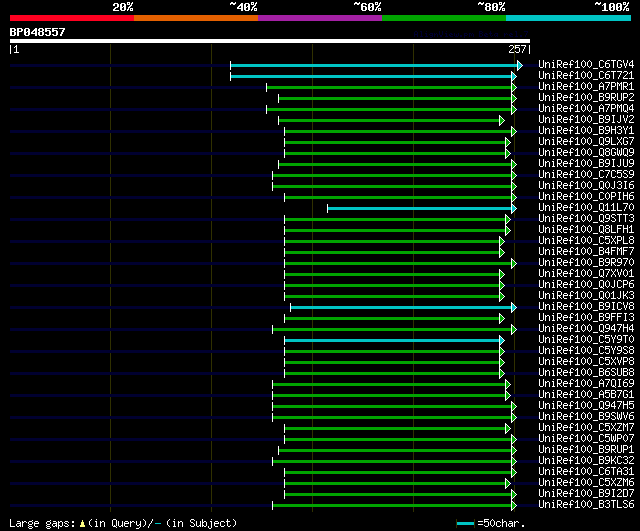Open the UniRef100_C6TA31 entry
640x531 pixels.
(586, 472)
